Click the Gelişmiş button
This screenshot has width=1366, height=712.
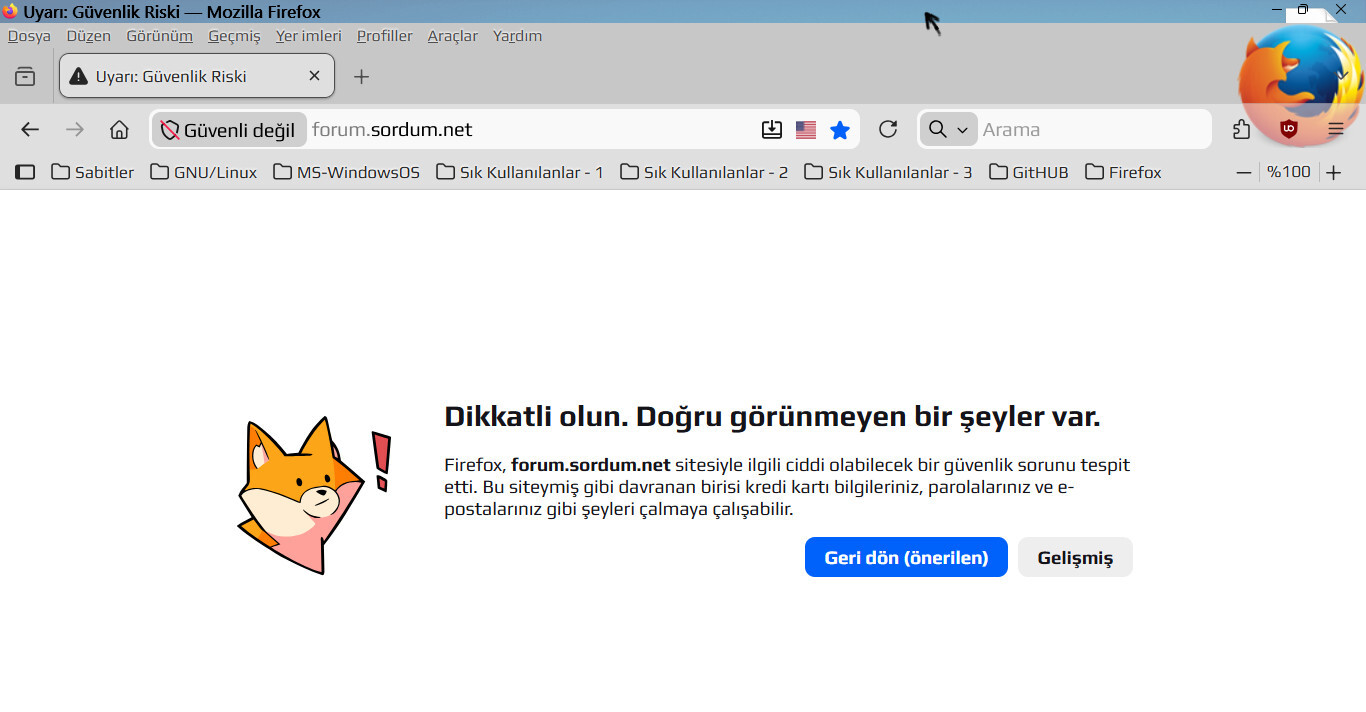tap(1075, 557)
